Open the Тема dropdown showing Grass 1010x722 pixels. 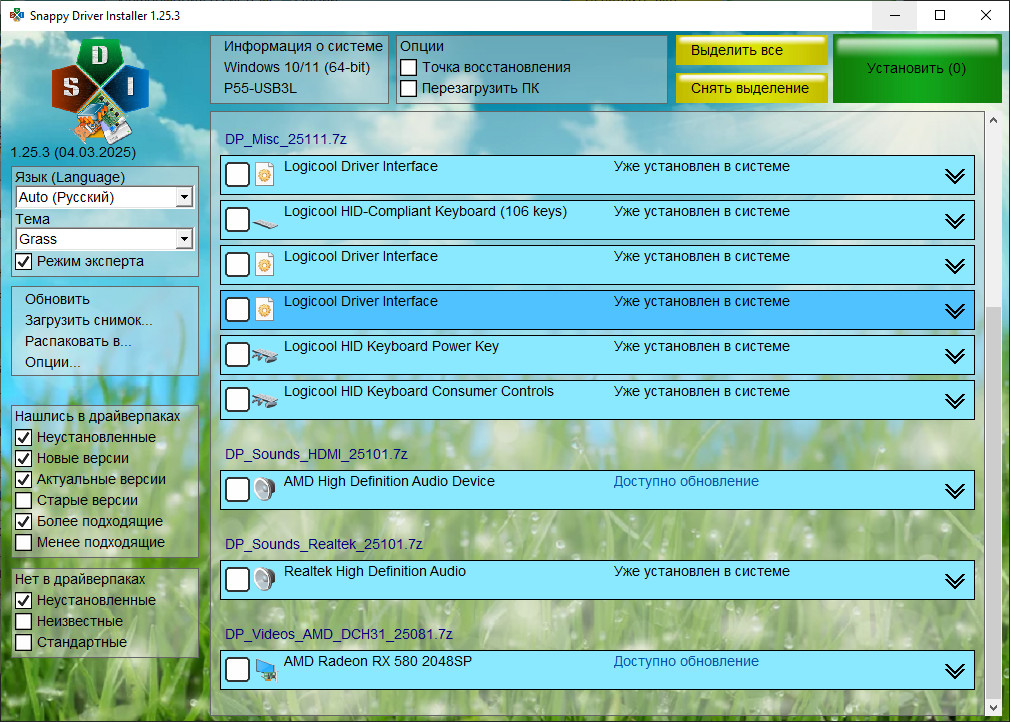point(183,239)
